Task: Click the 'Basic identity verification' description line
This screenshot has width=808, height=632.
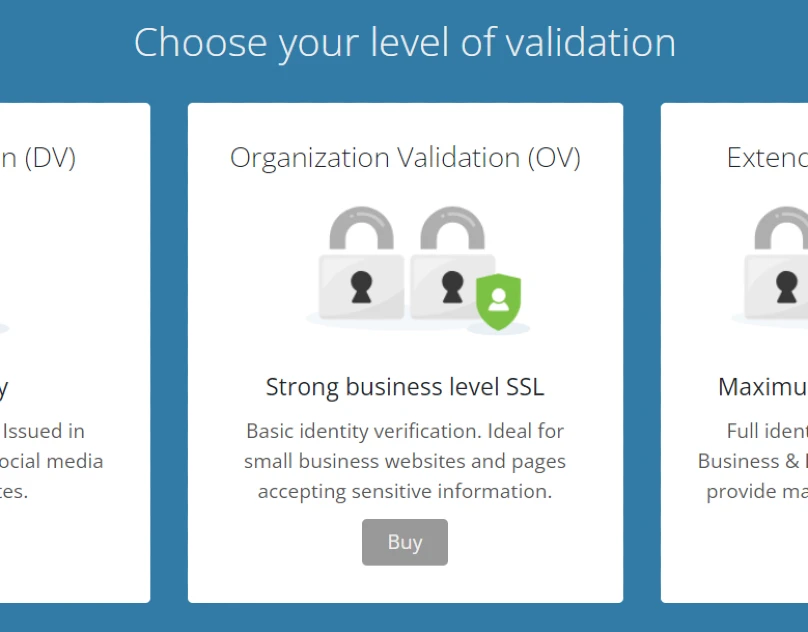Action: 405,431
